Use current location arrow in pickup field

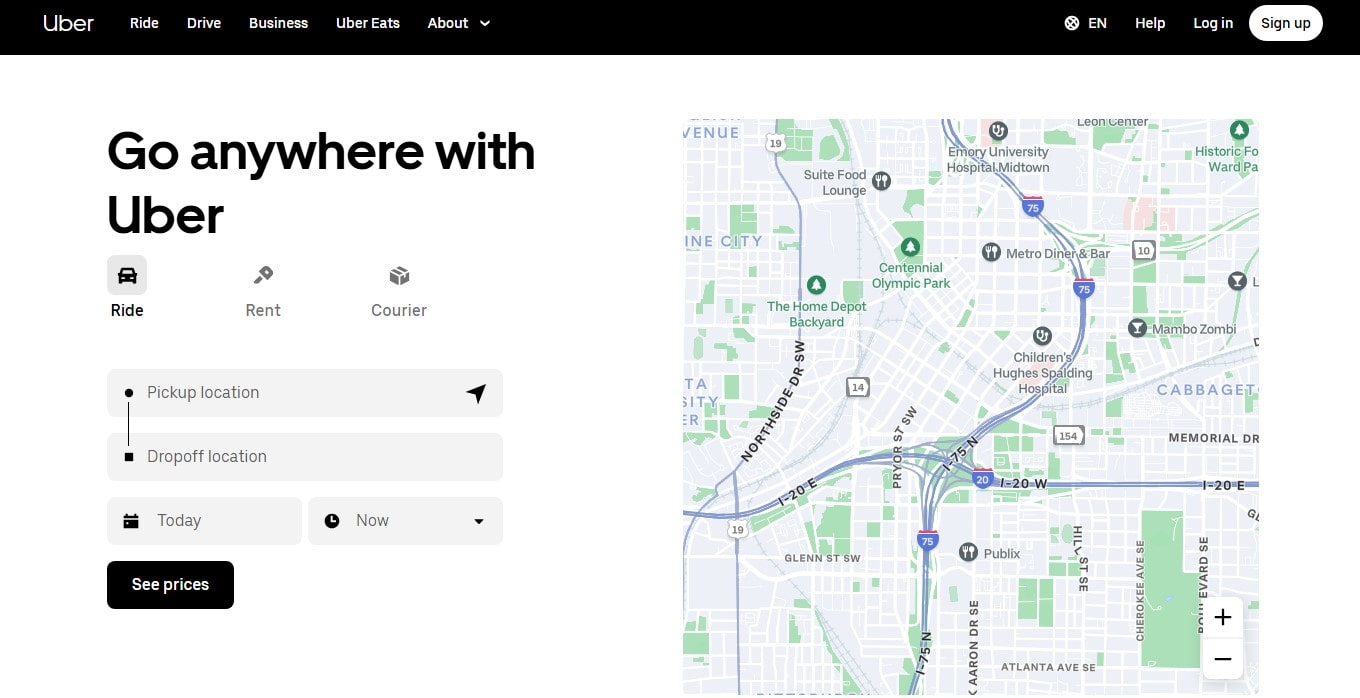point(476,393)
